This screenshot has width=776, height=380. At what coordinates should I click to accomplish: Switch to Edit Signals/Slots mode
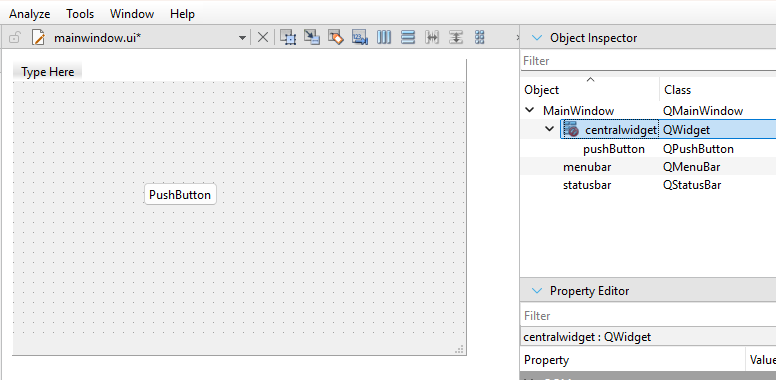click(x=312, y=37)
